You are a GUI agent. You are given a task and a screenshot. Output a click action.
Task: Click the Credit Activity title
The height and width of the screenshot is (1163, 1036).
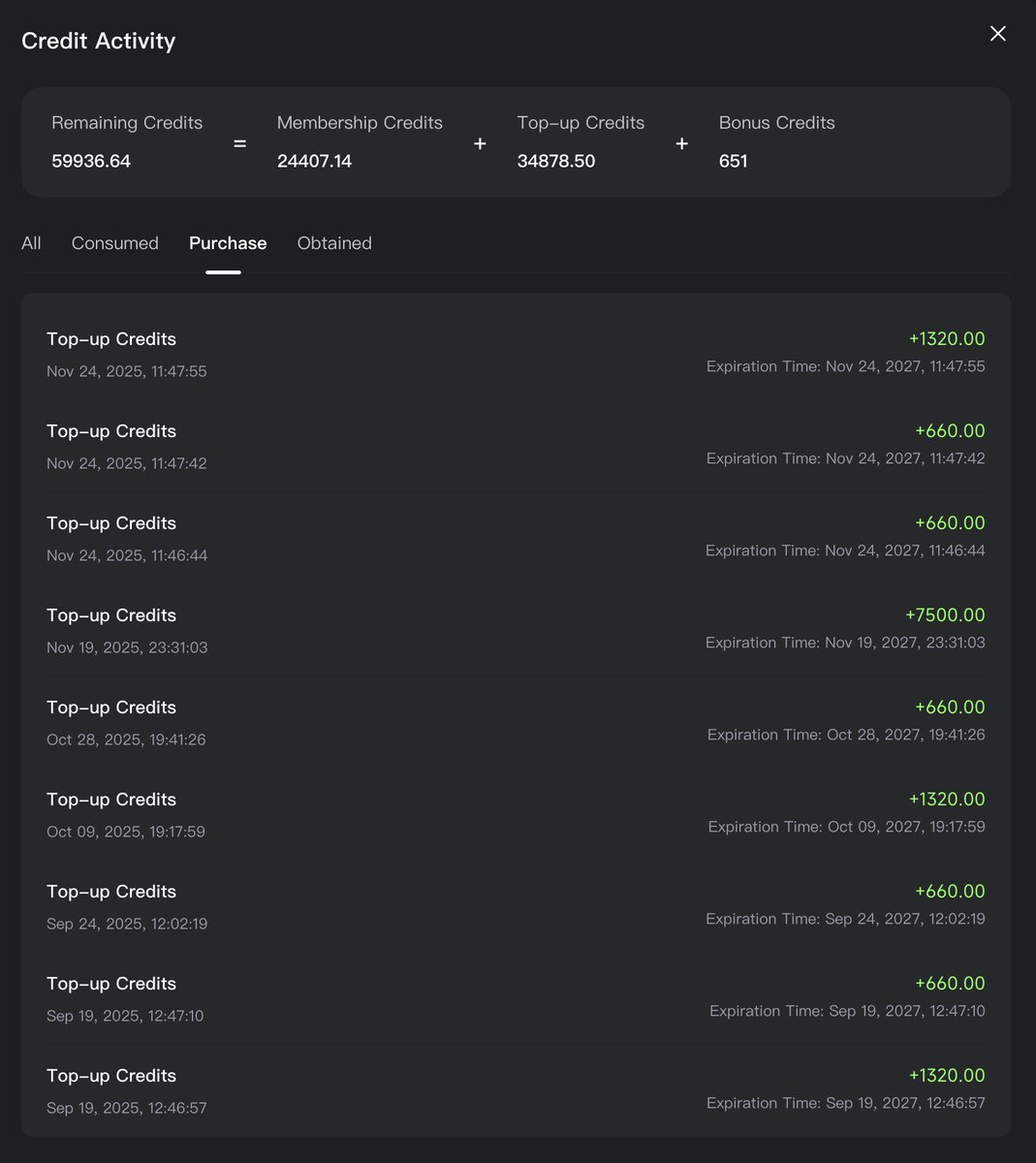point(98,41)
